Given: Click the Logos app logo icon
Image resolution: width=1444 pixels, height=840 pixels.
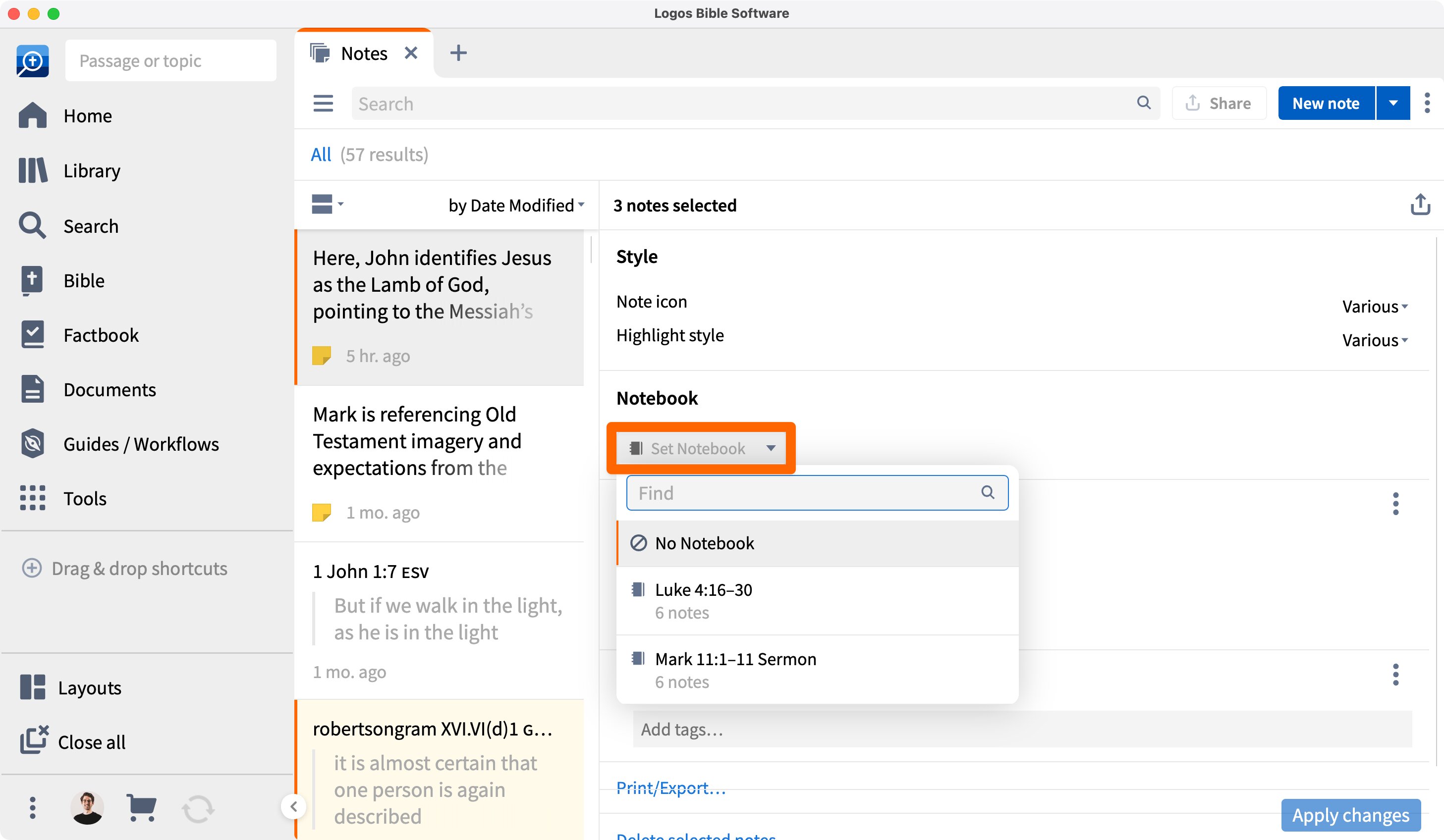Looking at the screenshot, I should (33, 61).
